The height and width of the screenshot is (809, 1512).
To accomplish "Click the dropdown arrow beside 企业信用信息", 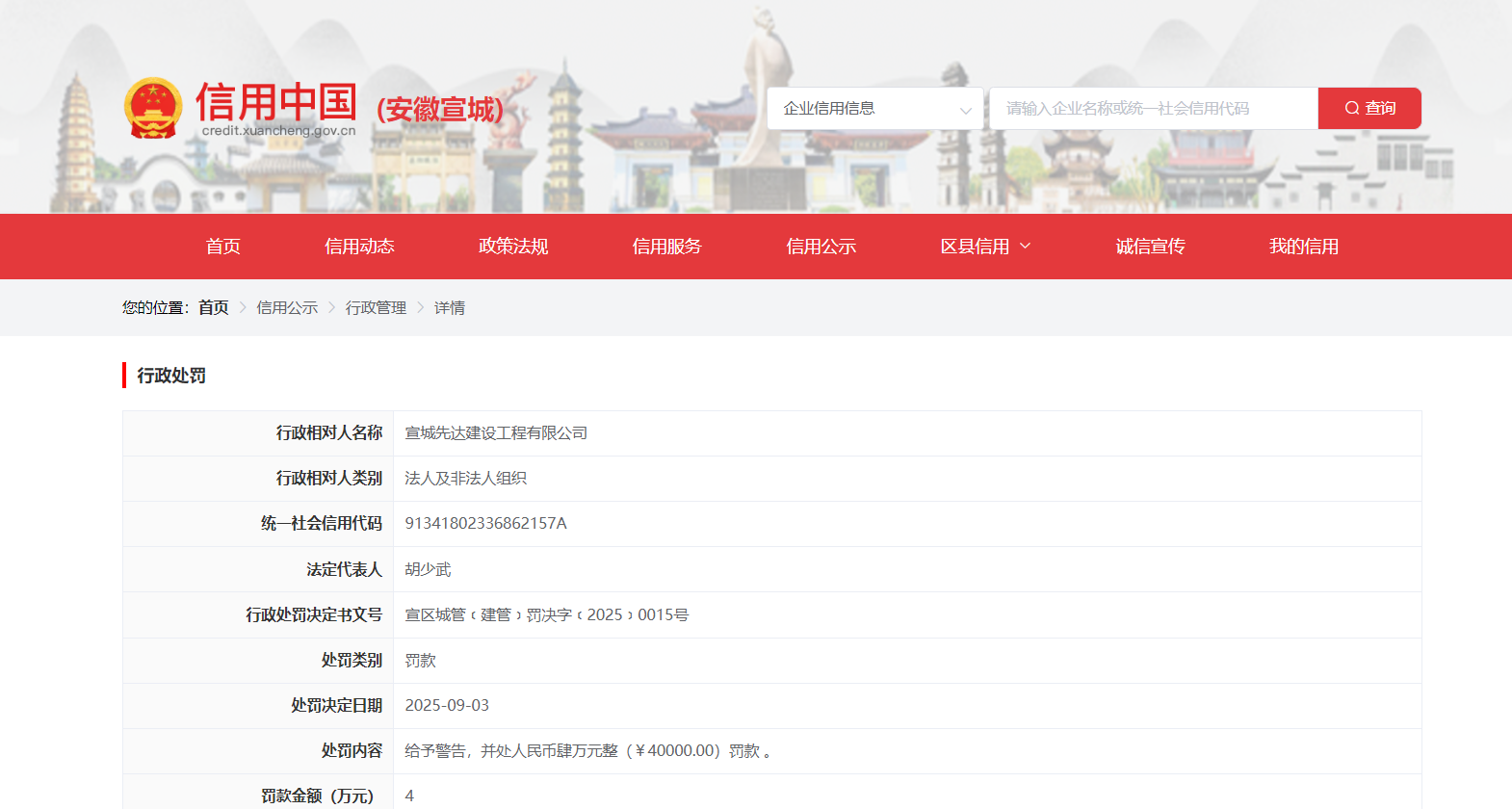I will 965,111.
